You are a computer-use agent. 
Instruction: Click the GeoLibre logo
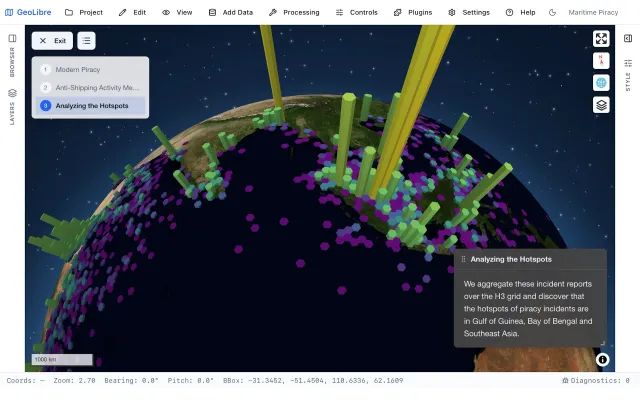coord(28,12)
